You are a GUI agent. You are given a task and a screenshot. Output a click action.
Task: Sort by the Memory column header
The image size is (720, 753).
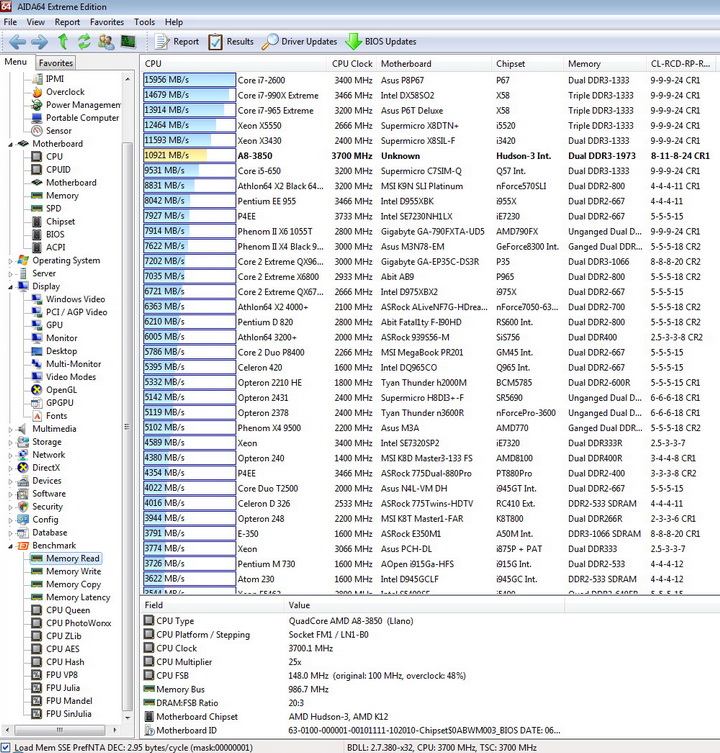[x=605, y=63]
